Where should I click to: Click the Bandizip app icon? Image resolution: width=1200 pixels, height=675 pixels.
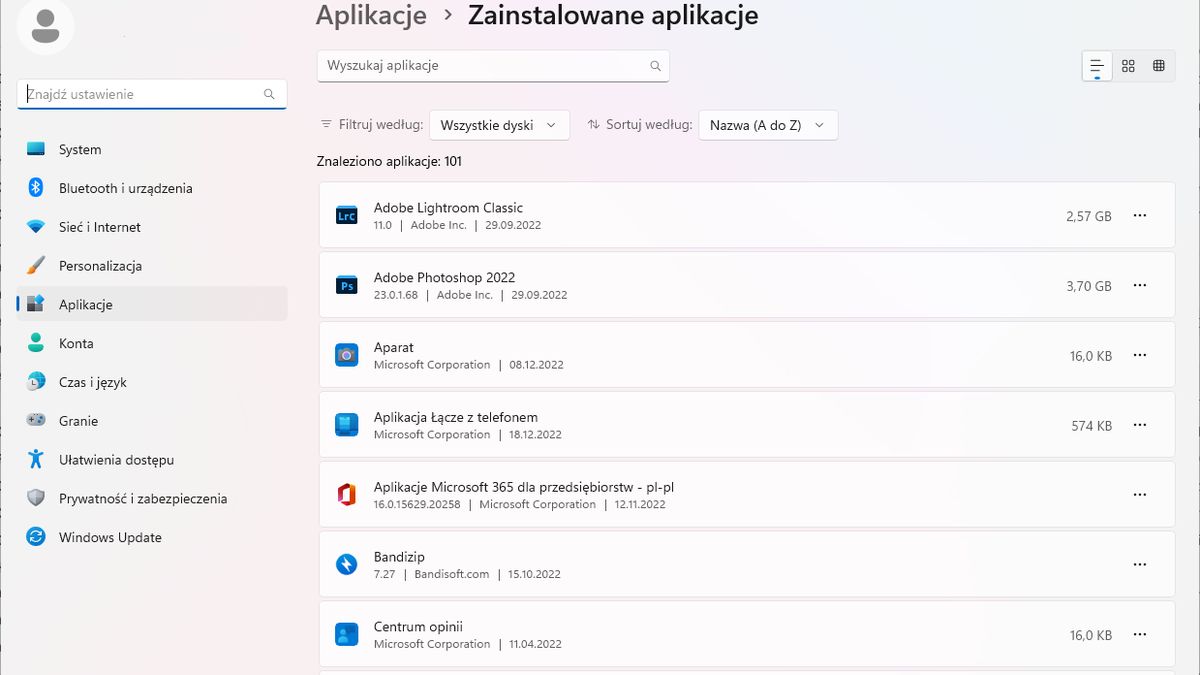[346, 564]
